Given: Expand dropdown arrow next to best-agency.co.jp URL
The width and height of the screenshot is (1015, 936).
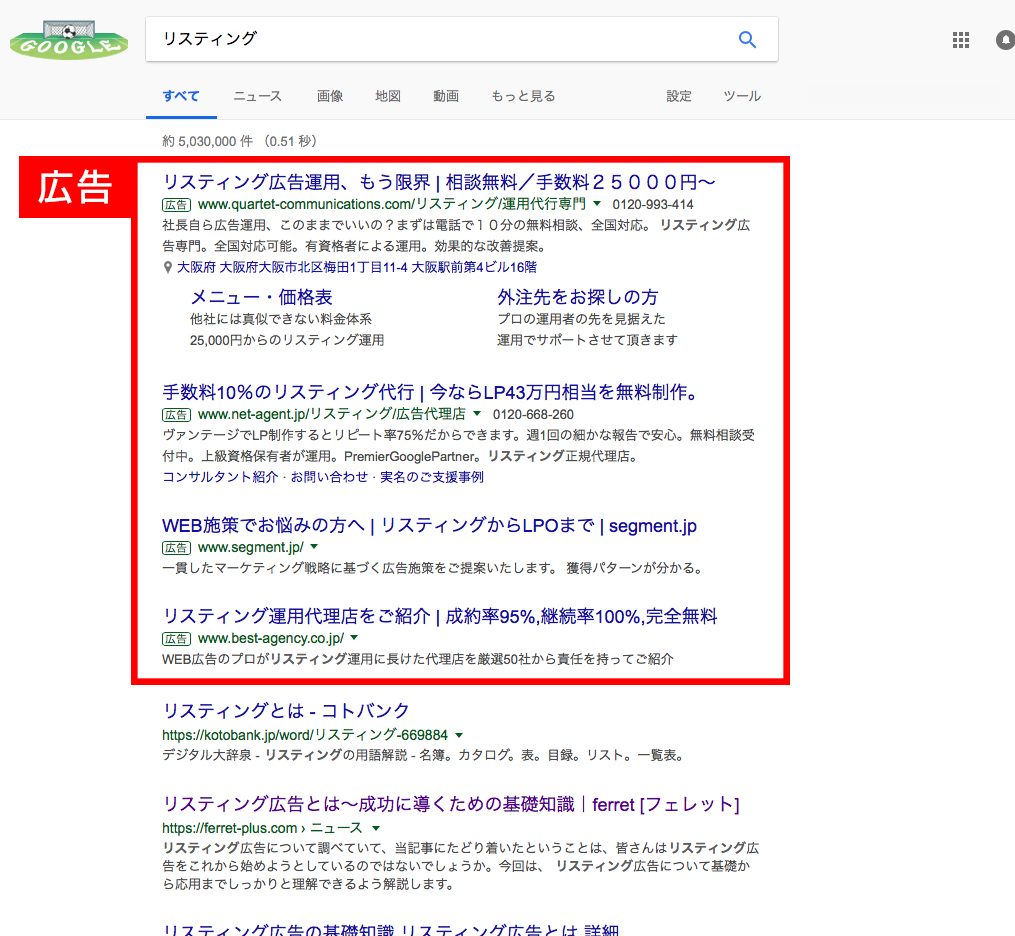Looking at the screenshot, I should 354,638.
